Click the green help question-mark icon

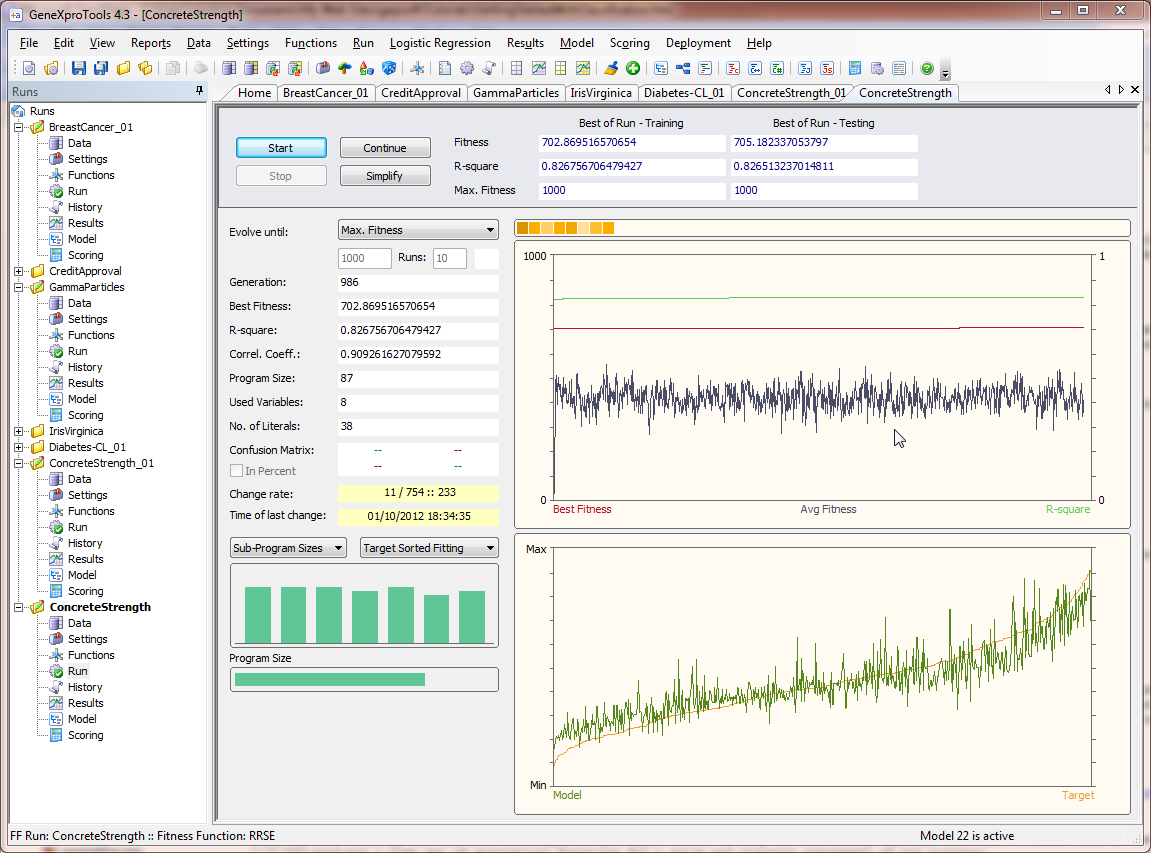click(x=926, y=68)
